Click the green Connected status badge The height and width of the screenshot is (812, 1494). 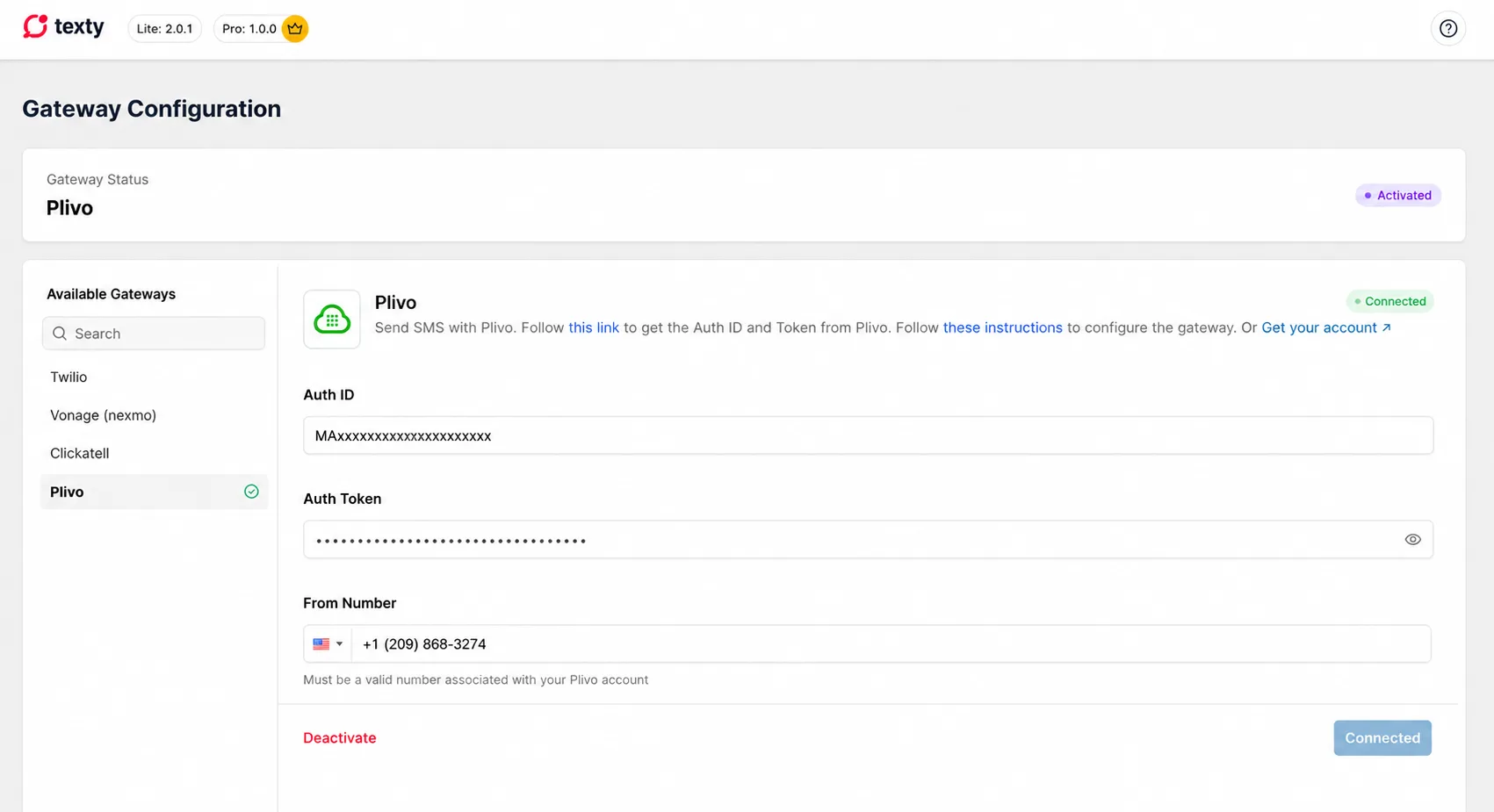[x=1390, y=301]
